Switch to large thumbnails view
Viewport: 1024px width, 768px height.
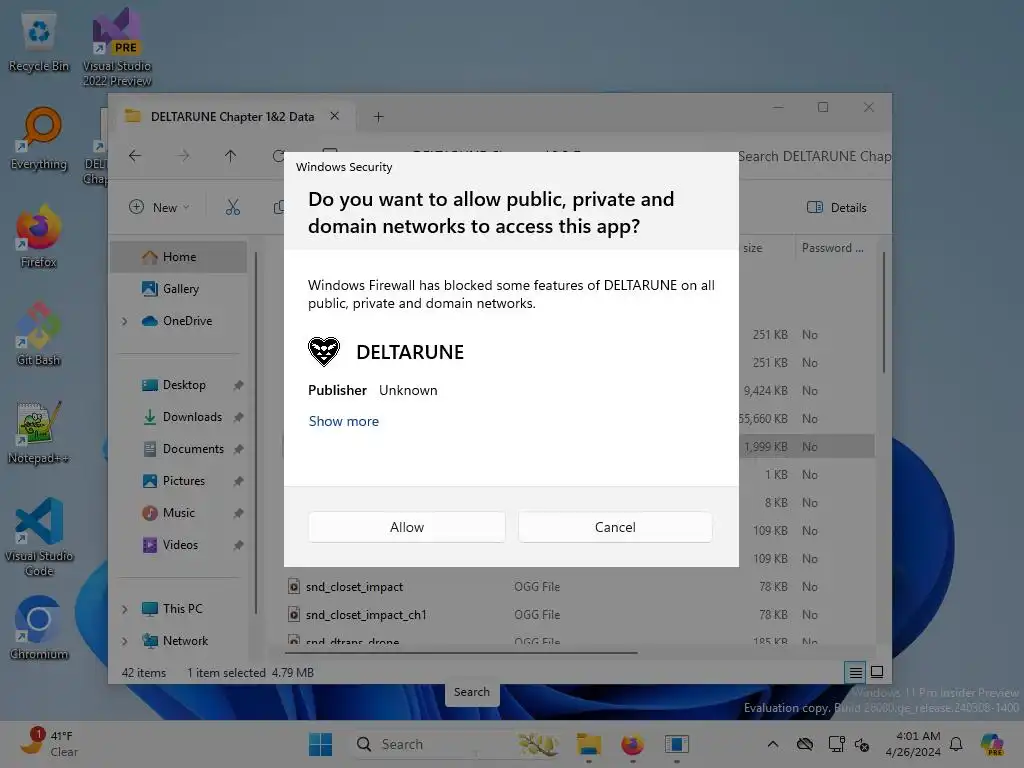877,672
